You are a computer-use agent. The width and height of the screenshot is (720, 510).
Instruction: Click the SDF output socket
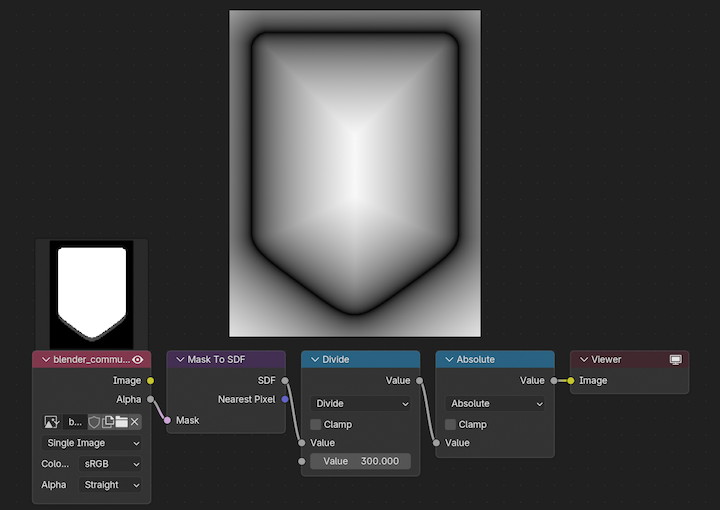click(285, 380)
